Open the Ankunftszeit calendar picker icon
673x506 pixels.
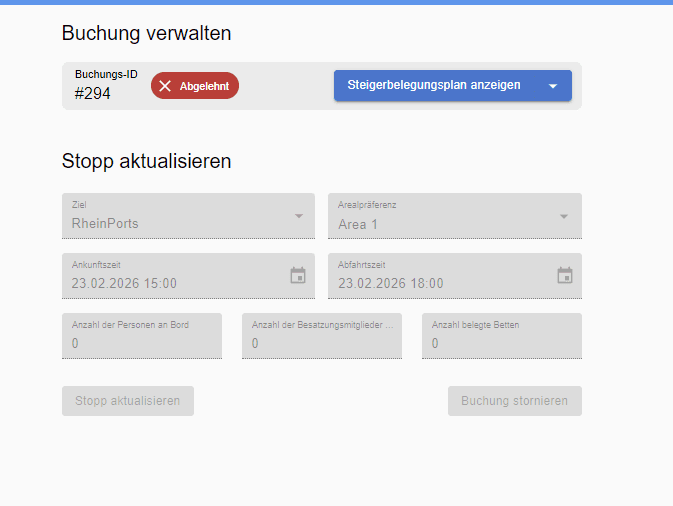point(298,275)
